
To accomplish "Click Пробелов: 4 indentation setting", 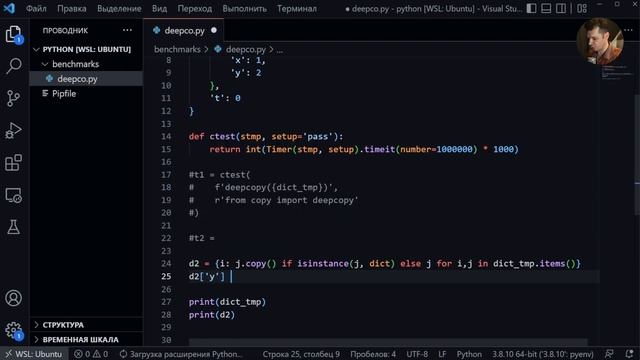I will pyautogui.click(x=373, y=354).
